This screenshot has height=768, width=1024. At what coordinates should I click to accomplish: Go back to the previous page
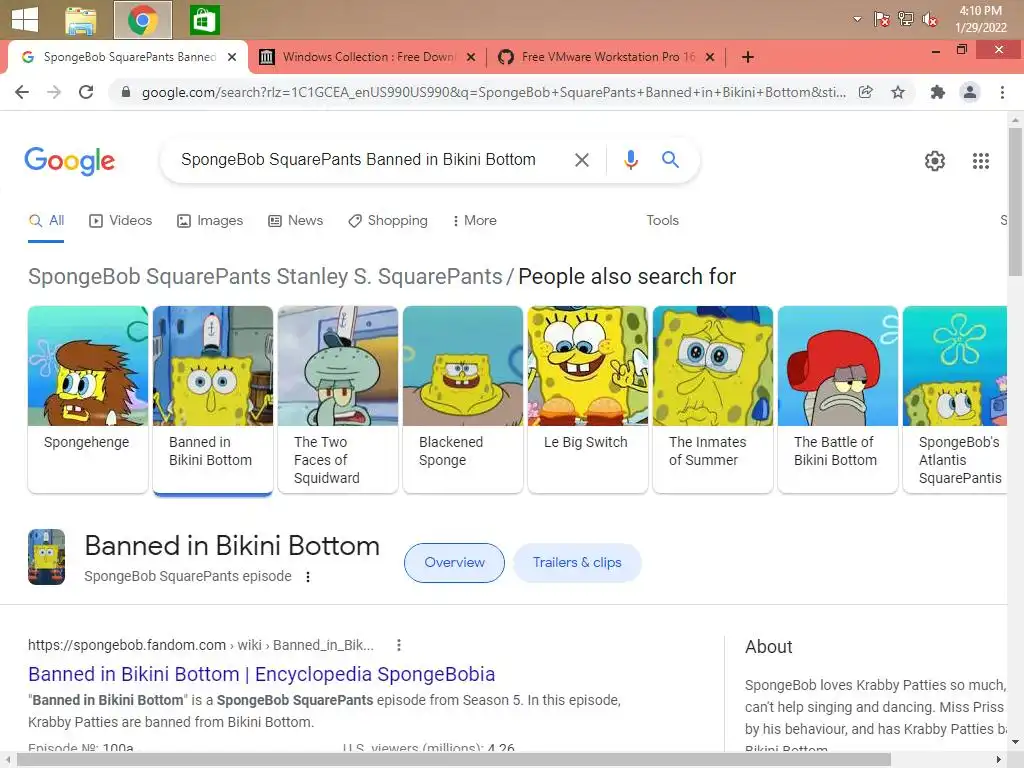[x=22, y=92]
